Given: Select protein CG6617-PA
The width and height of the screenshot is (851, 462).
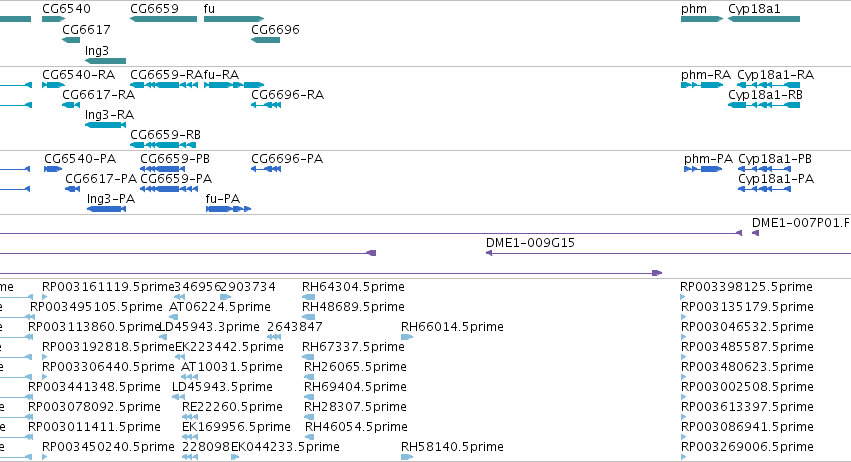Looking at the screenshot, I should pyautogui.click(x=100, y=179).
